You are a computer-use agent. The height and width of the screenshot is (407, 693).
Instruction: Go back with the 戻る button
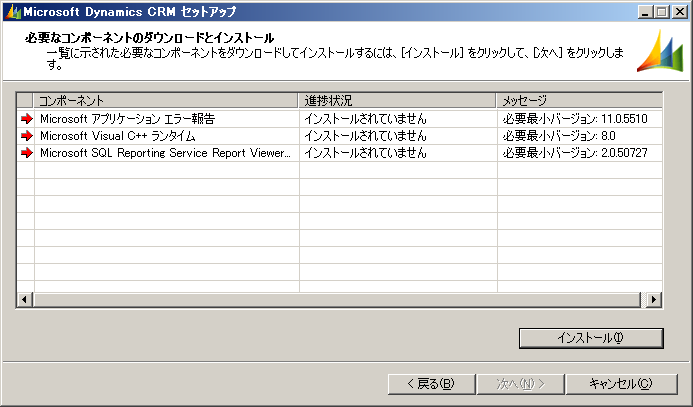pyautogui.click(x=431, y=384)
